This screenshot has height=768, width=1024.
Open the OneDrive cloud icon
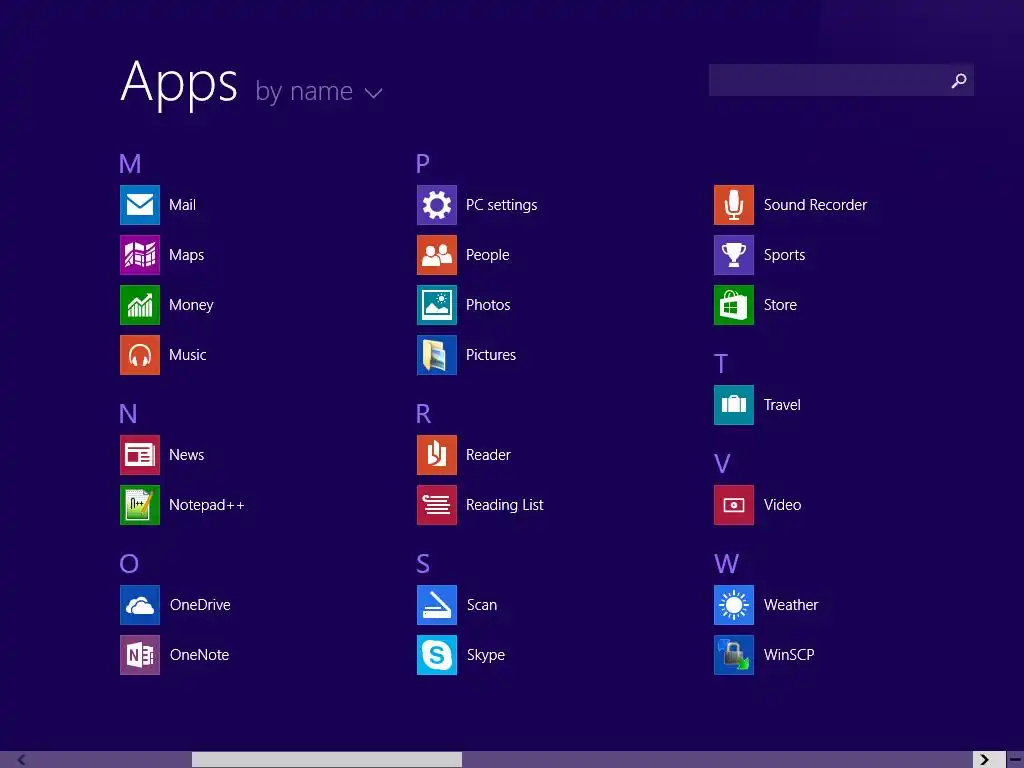(x=140, y=605)
